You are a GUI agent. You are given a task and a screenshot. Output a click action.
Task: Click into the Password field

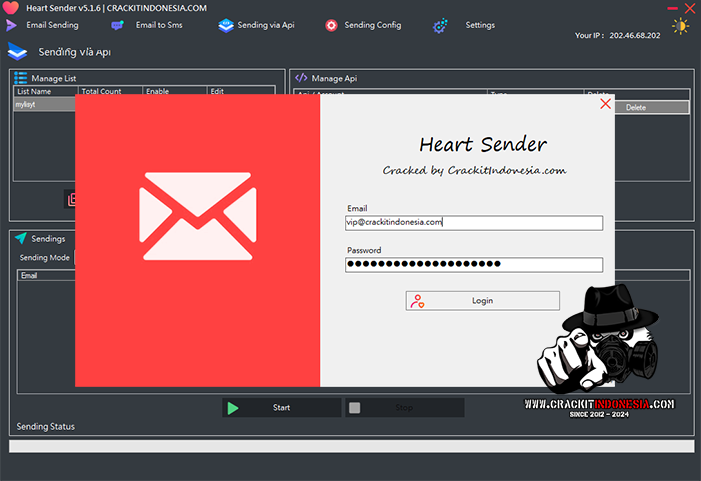[x=474, y=265]
